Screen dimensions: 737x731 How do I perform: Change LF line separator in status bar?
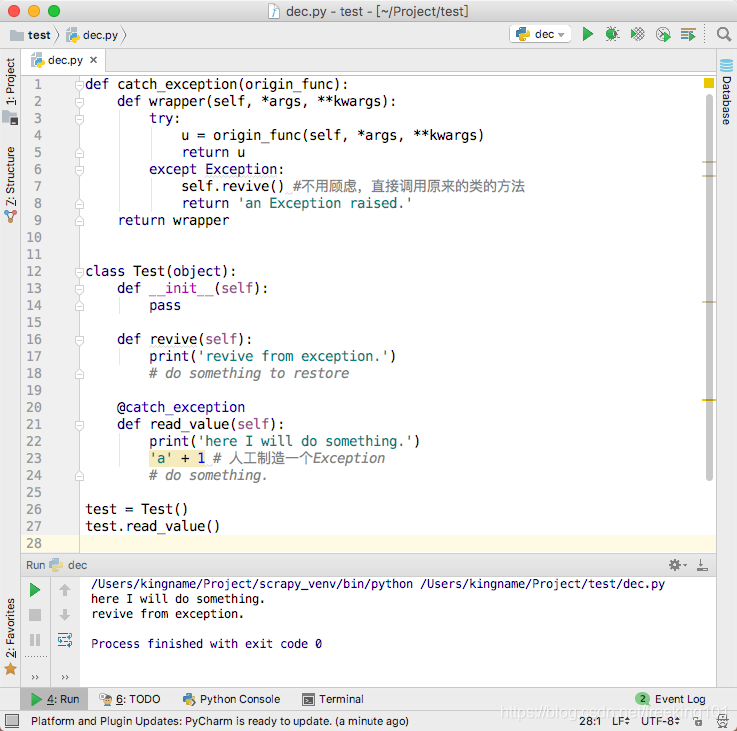point(620,721)
